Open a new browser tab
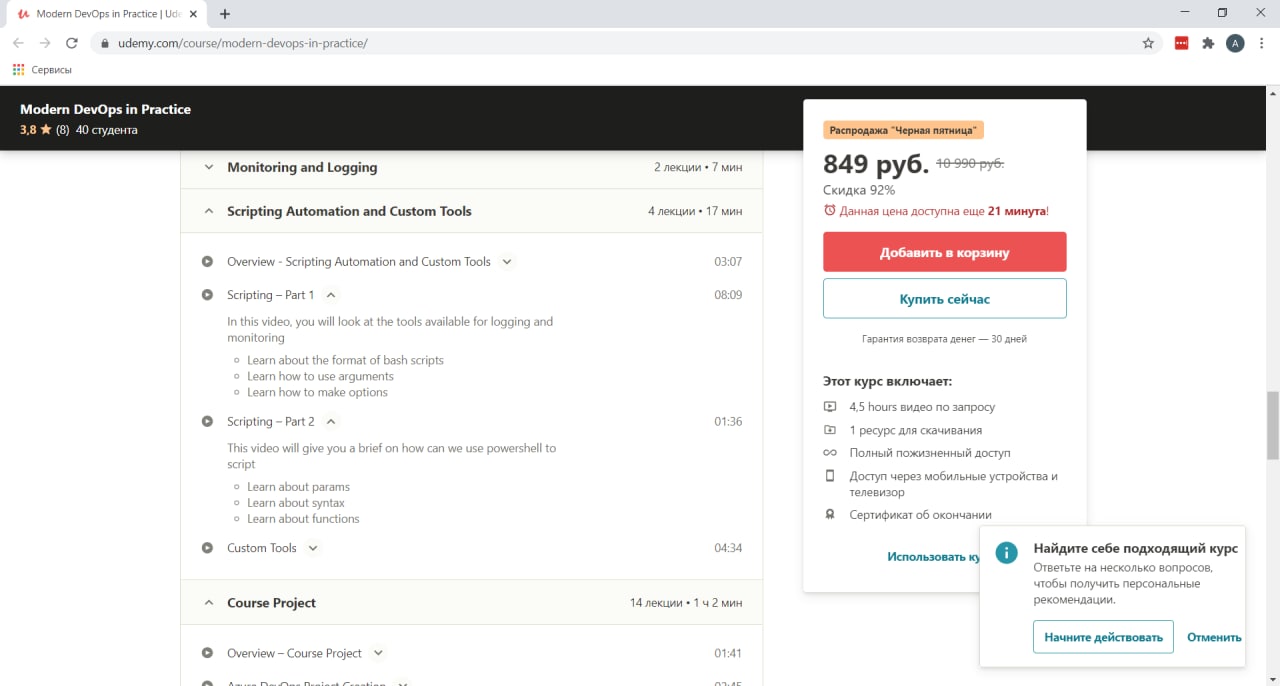 click(x=225, y=14)
